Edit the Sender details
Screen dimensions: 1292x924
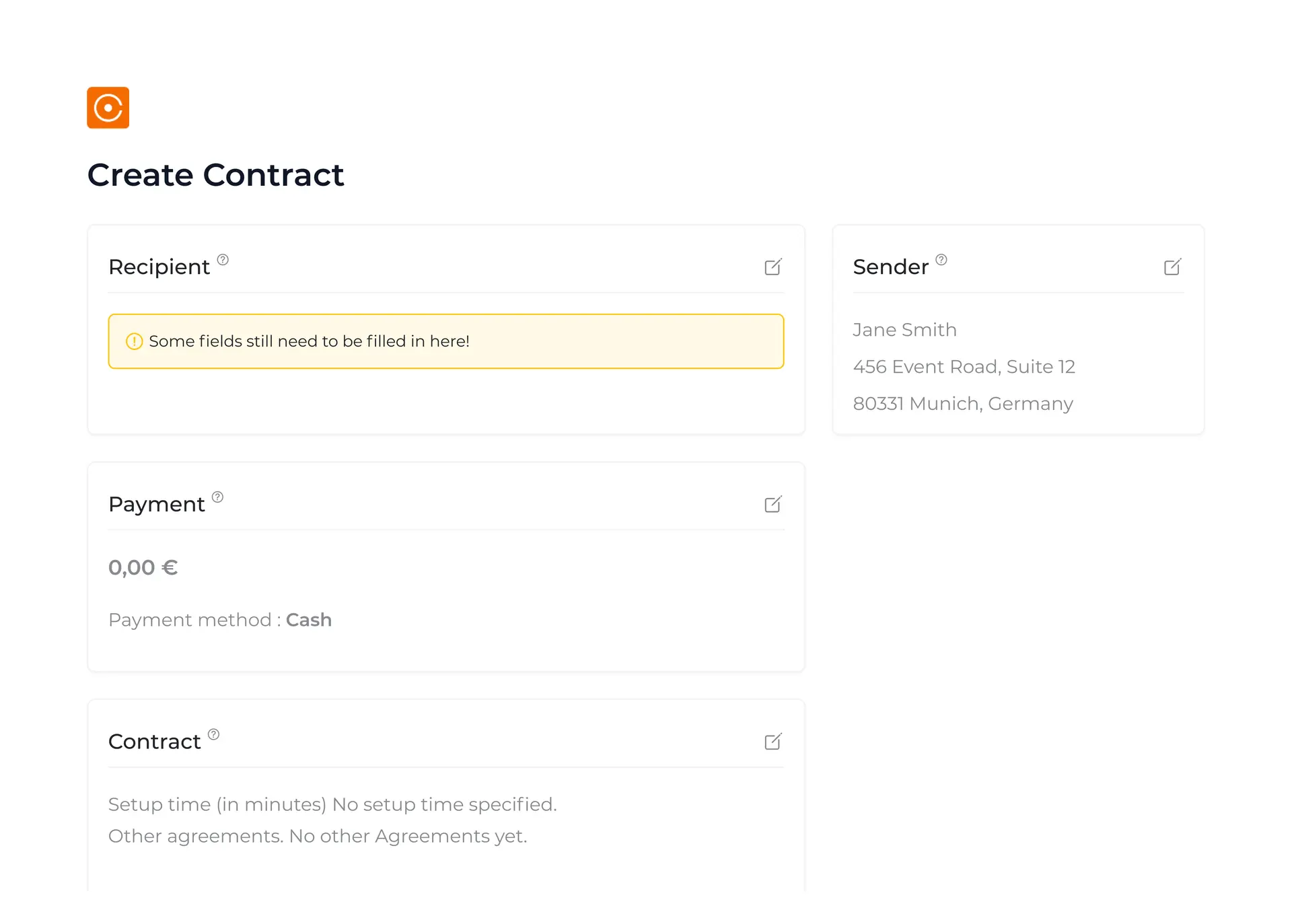point(1172,267)
